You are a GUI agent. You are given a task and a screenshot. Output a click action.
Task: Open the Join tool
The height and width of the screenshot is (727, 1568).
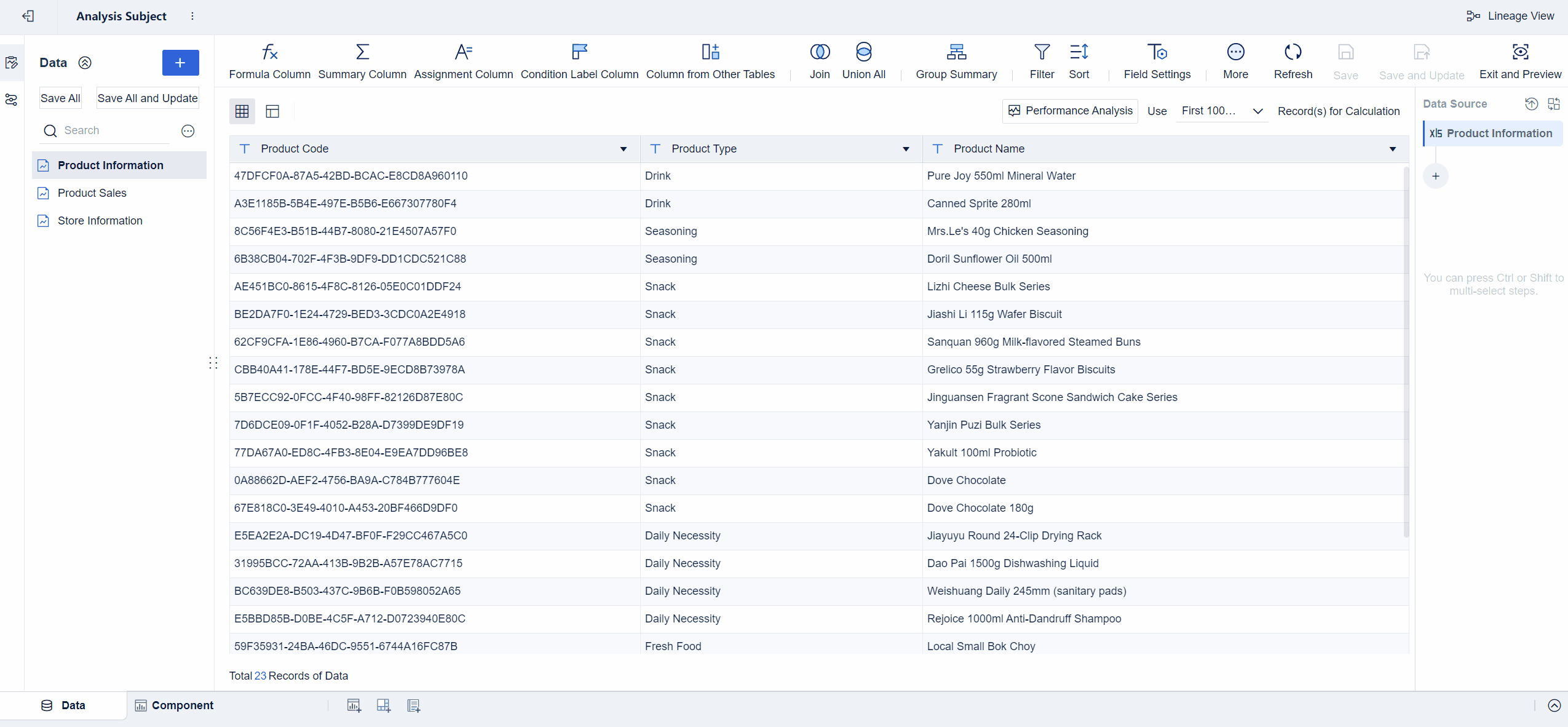820,62
